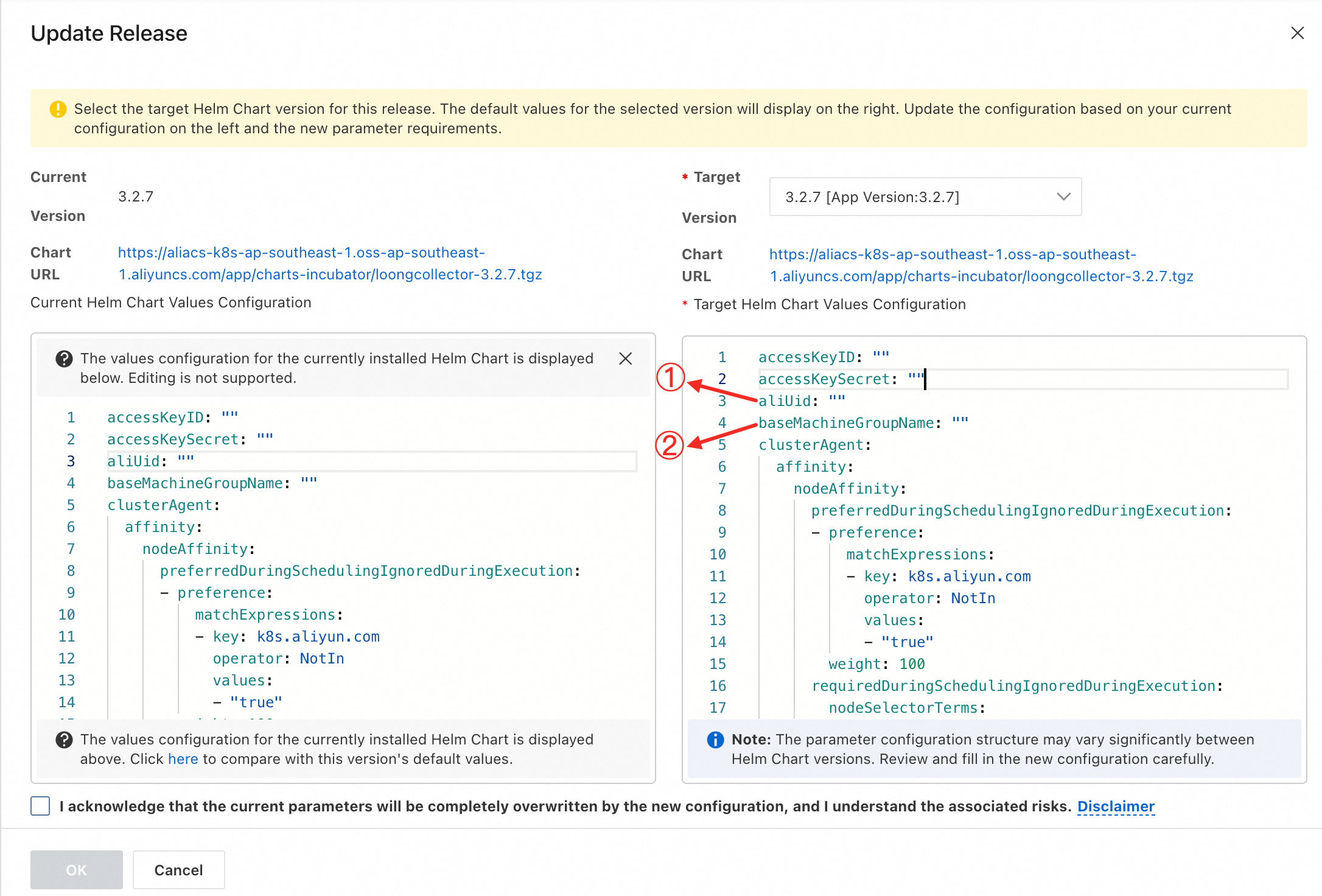Click the red circled number 1 marker
This screenshot has height=896, width=1322.
[x=670, y=377]
